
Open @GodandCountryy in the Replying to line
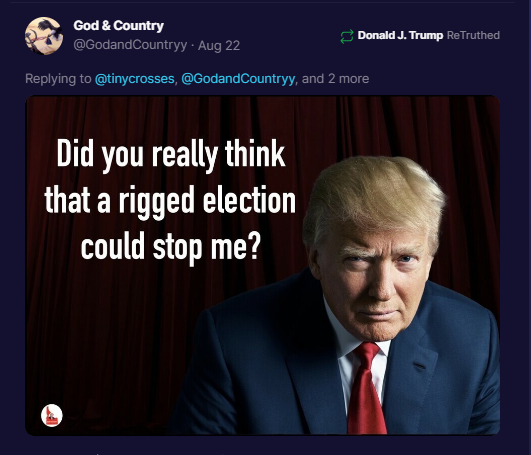pos(238,79)
